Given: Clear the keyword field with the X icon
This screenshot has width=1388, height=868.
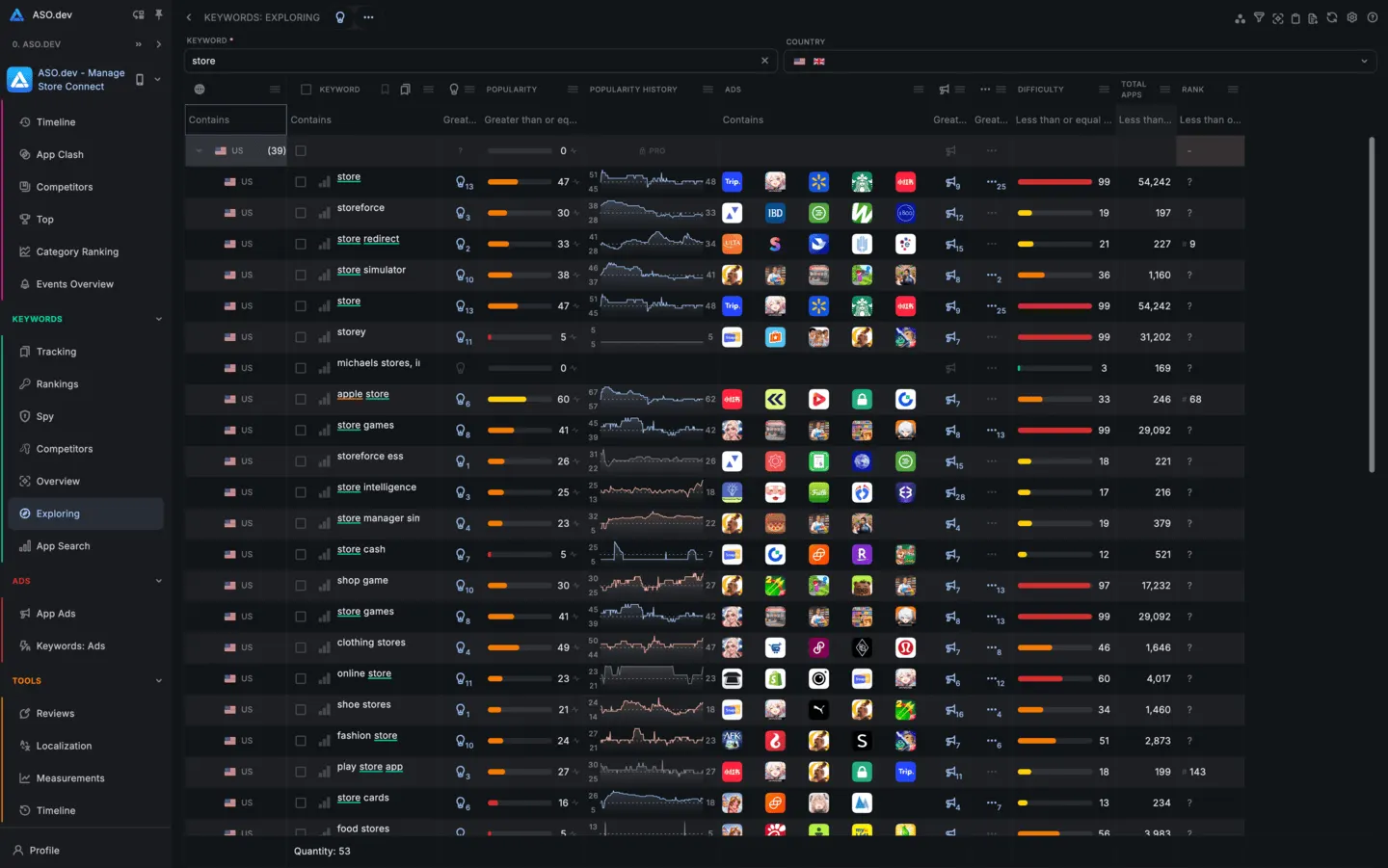Looking at the screenshot, I should point(764,61).
